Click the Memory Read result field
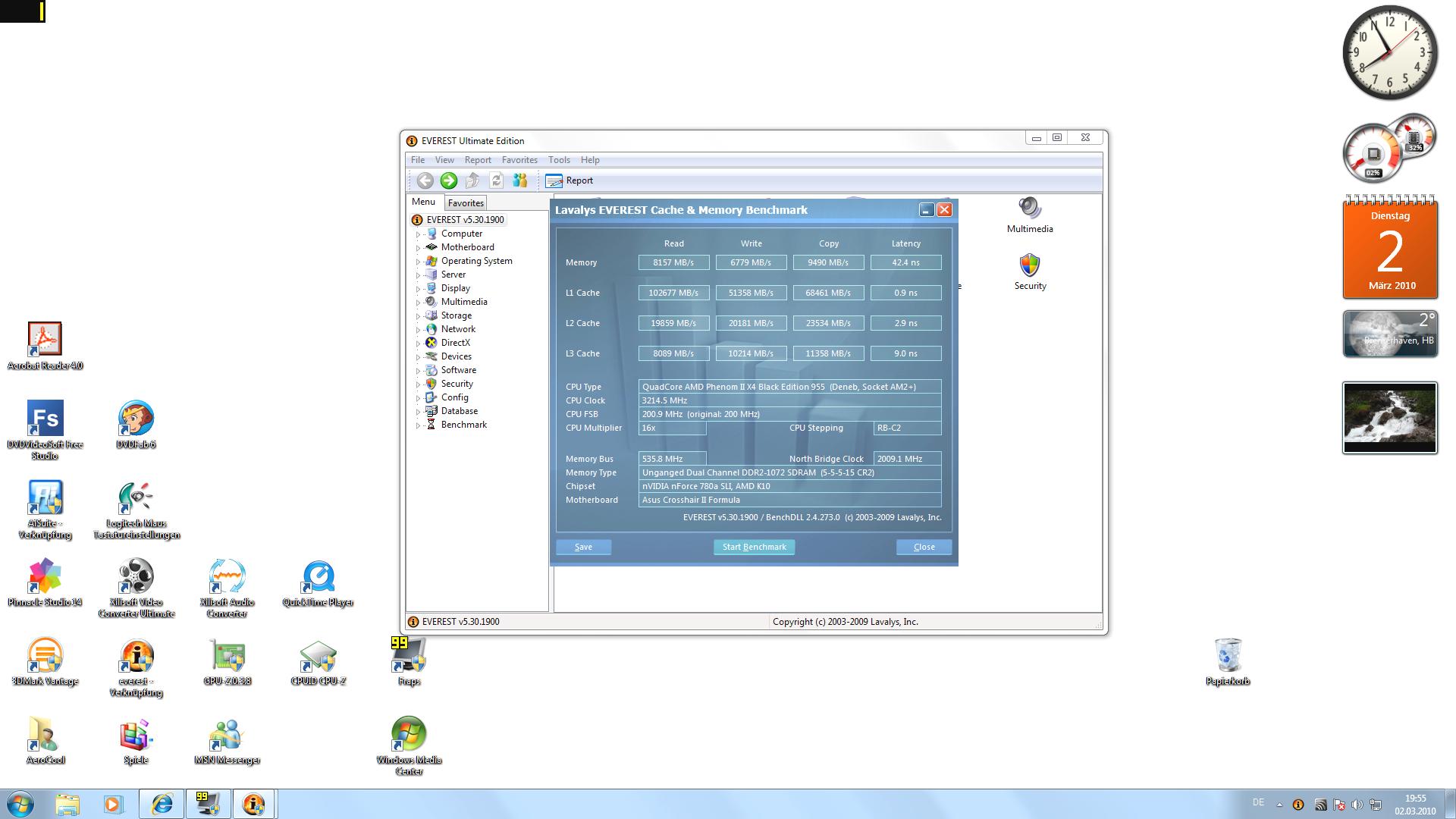This screenshot has width=1456, height=819. coord(673,262)
